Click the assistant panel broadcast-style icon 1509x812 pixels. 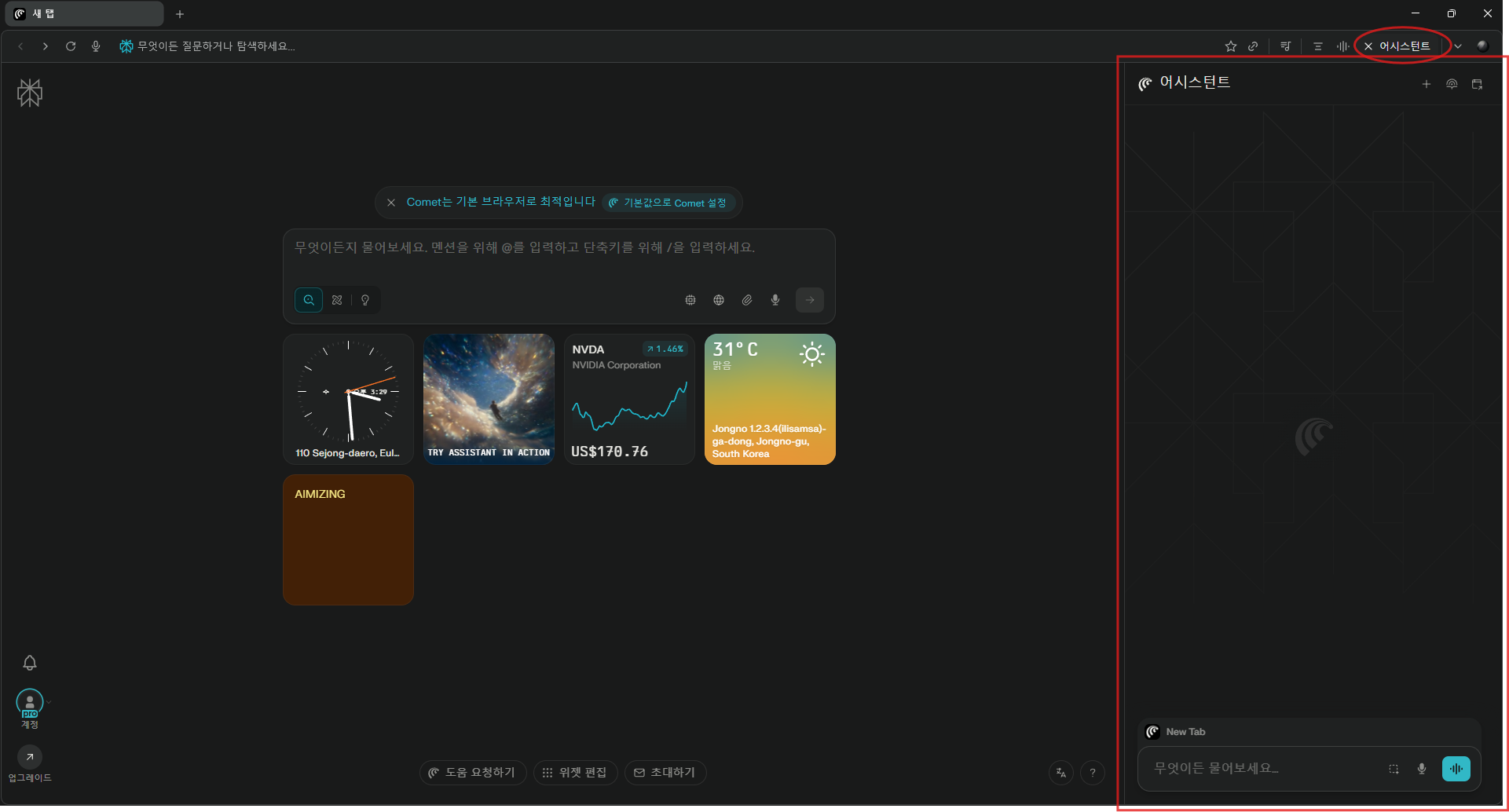(1452, 84)
